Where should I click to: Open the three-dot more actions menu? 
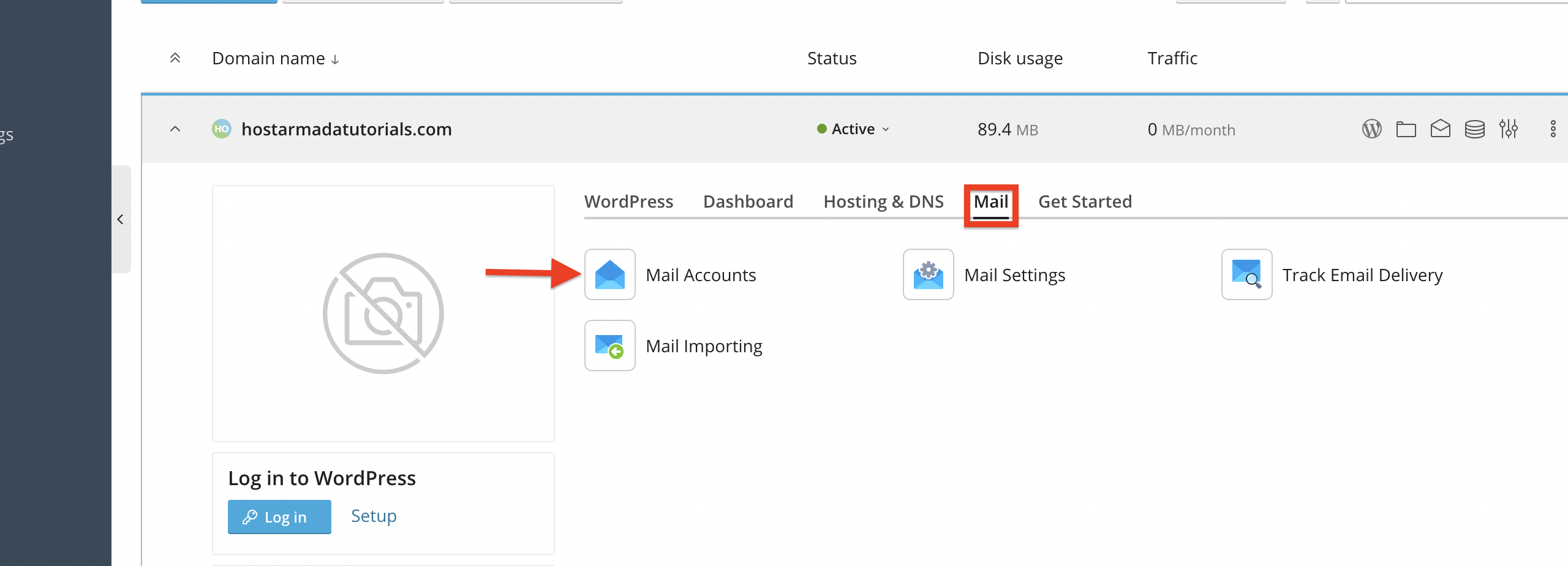click(1553, 129)
